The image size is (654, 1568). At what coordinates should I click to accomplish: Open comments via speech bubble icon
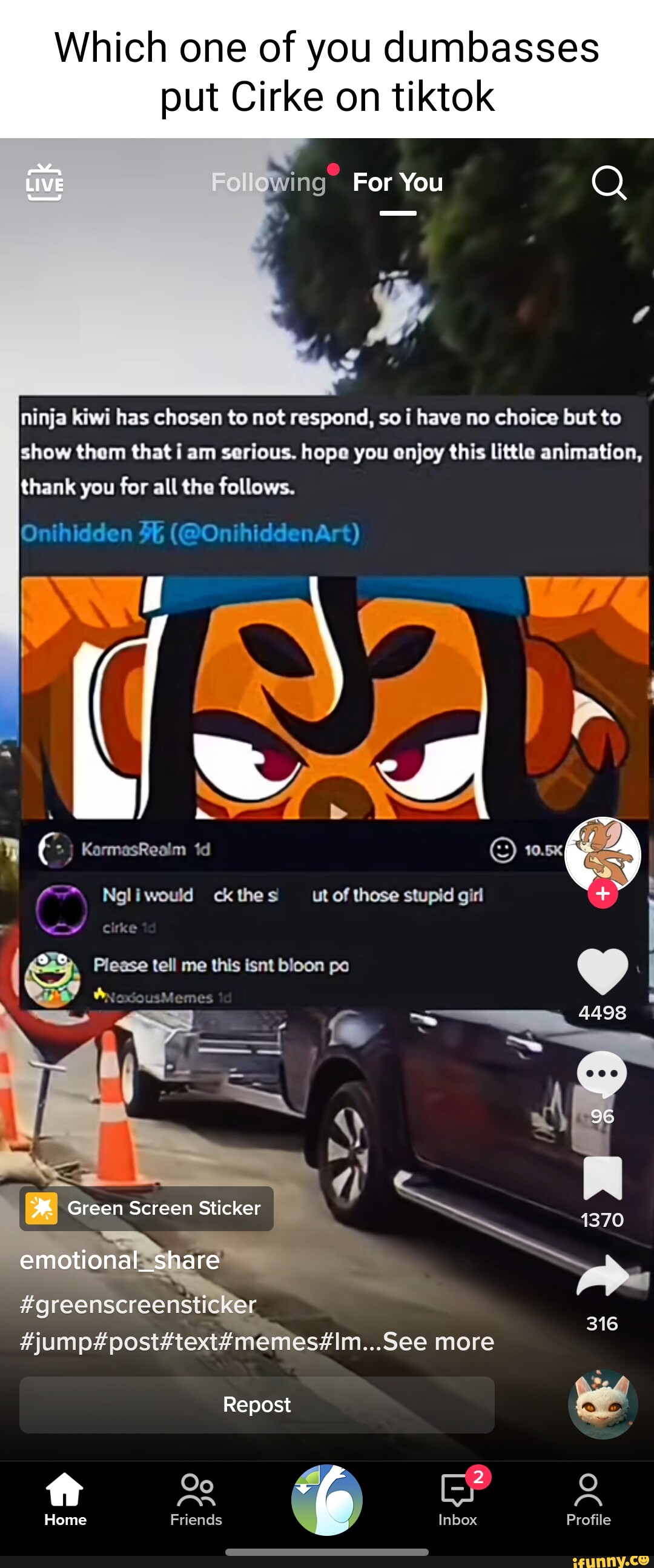[602, 1074]
